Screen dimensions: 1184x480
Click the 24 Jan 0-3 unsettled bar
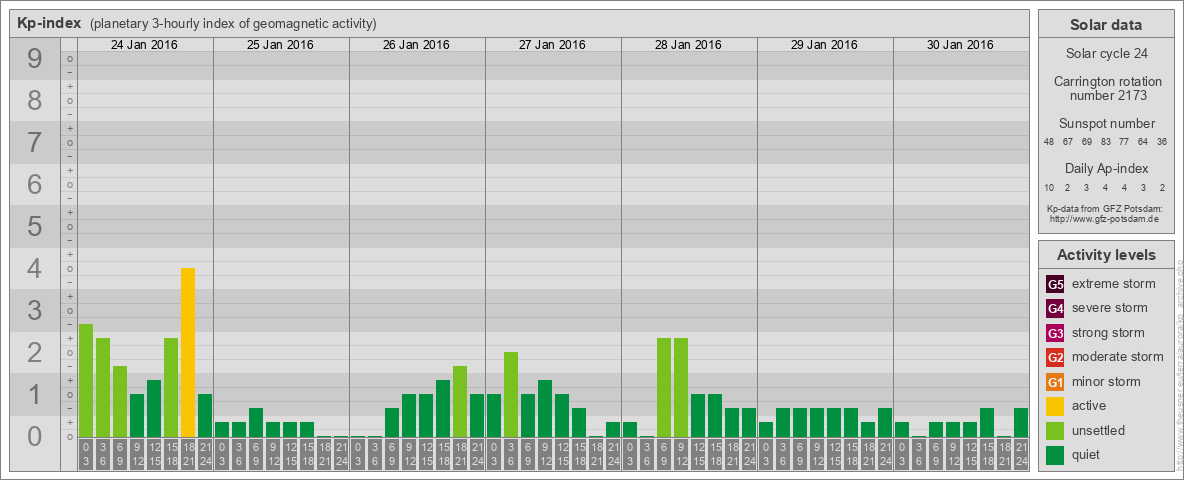[x=85, y=380]
